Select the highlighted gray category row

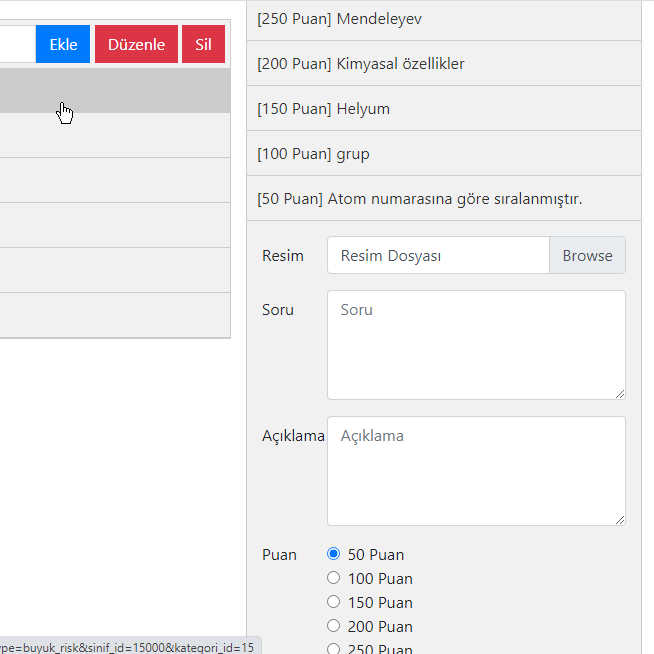point(115,90)
